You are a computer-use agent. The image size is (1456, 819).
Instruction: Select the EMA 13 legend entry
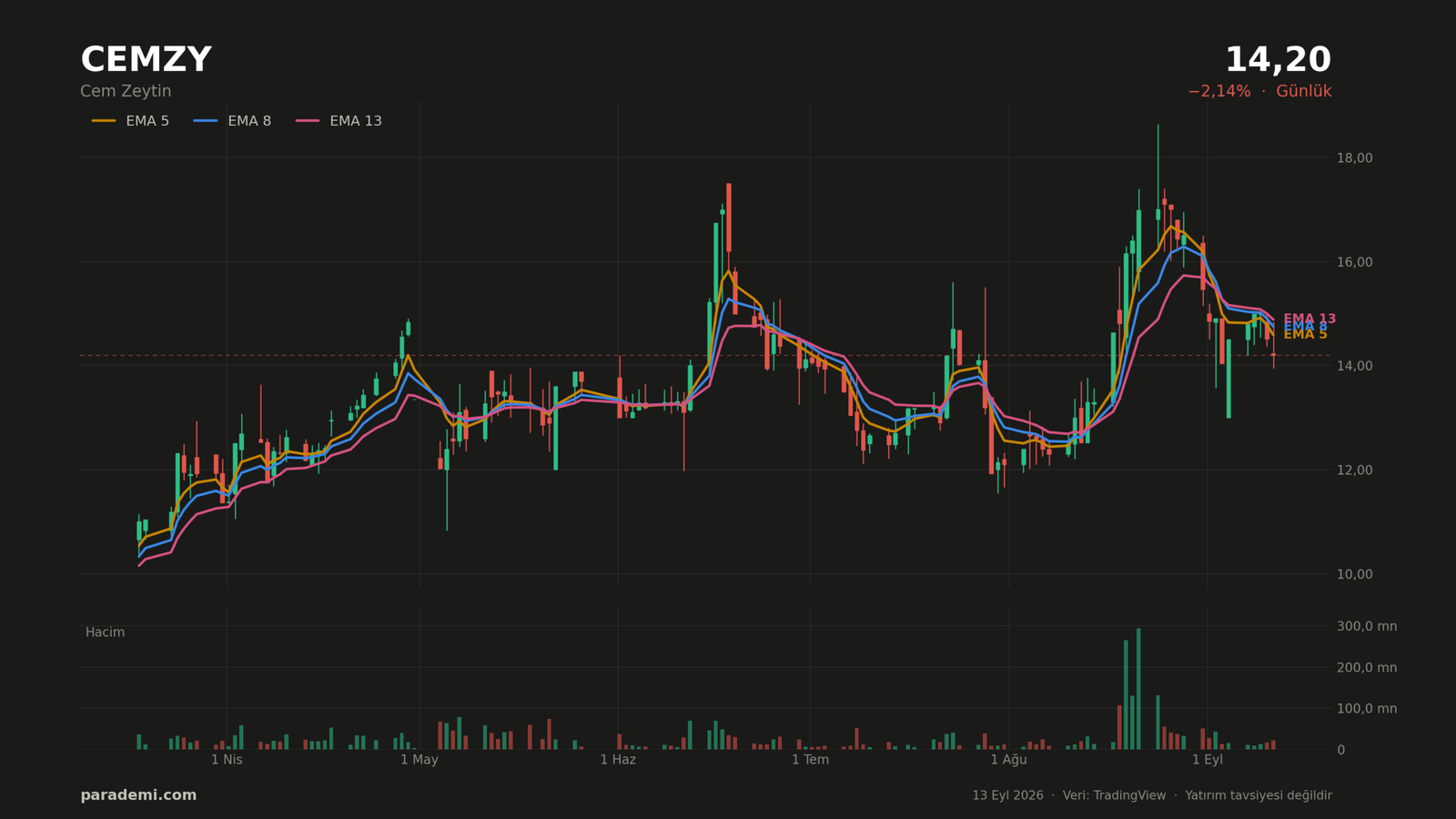339,121
